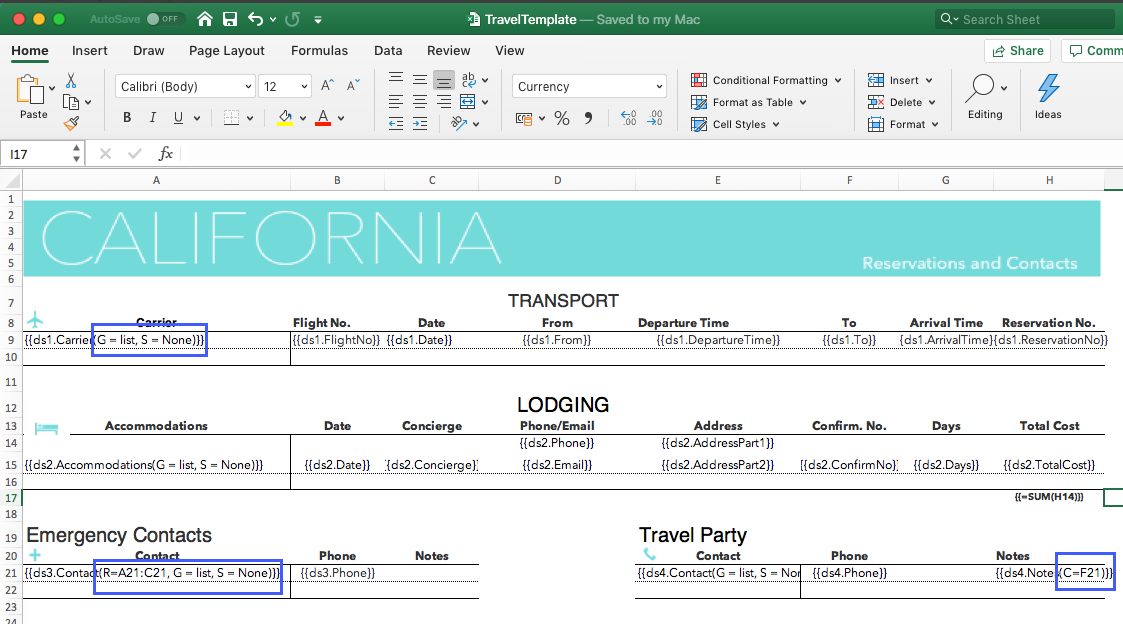
Task: Switch to the Data tab
Action: point(388,51)
